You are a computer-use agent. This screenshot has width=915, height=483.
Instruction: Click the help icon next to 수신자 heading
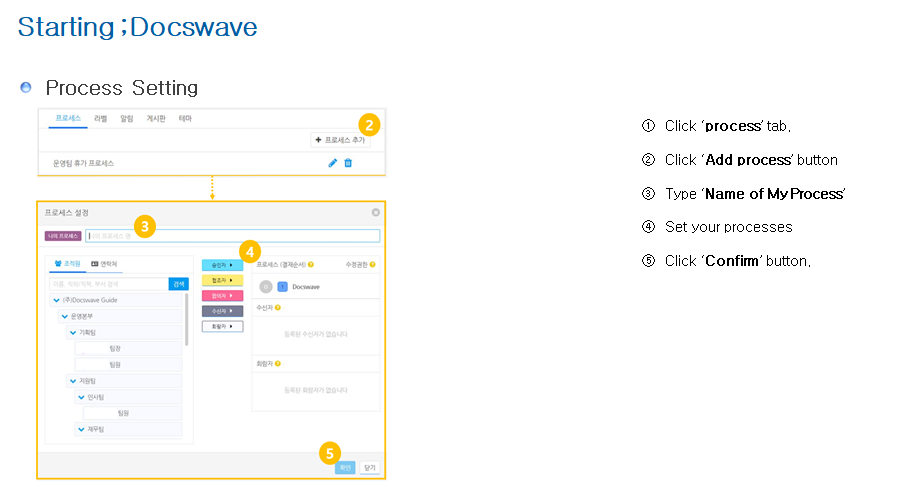278,307
